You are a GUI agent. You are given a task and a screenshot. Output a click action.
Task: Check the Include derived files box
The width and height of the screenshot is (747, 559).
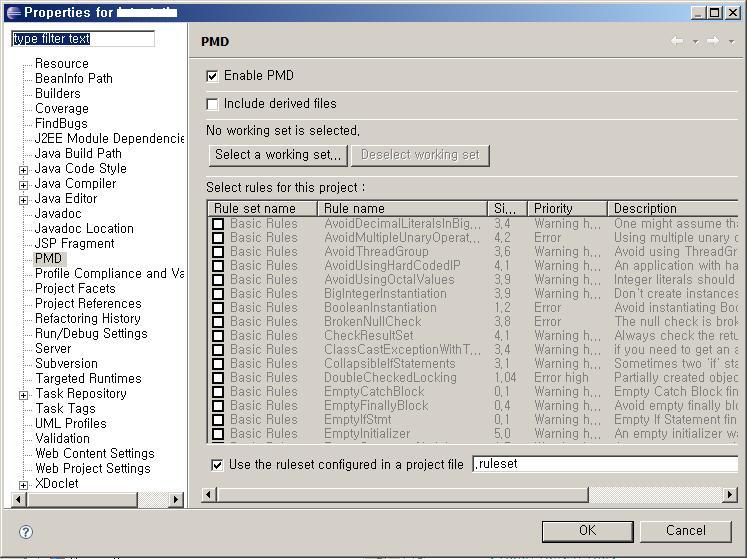[212, 104]
